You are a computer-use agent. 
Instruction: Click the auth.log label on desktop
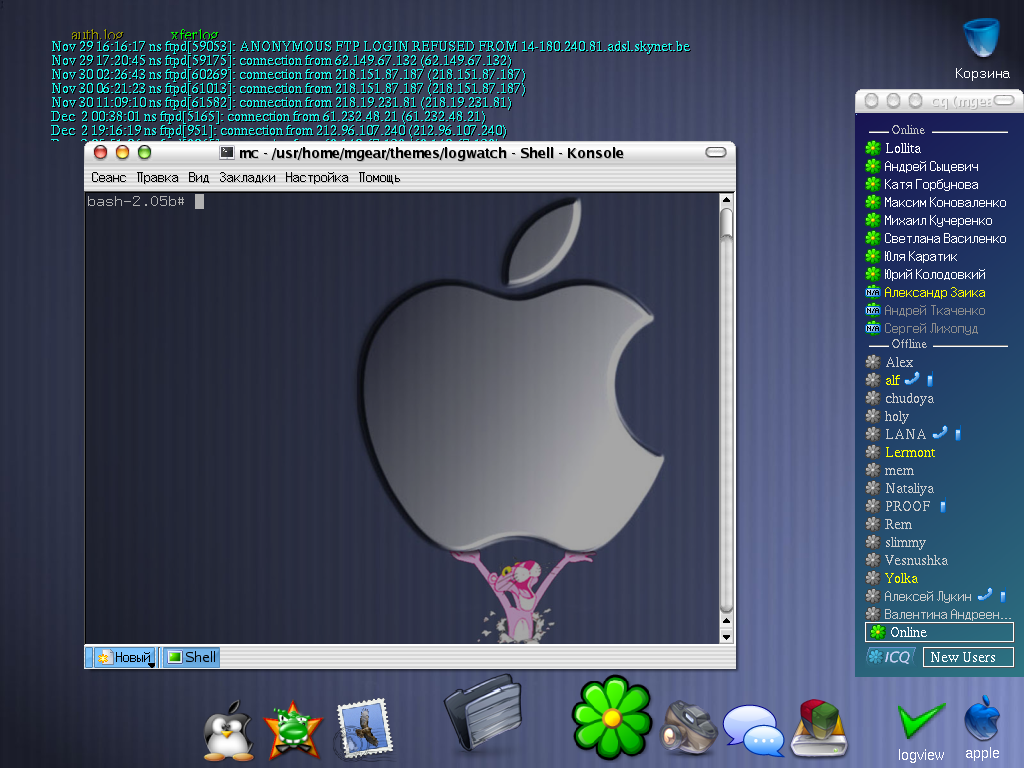click(x=97, y=34)
